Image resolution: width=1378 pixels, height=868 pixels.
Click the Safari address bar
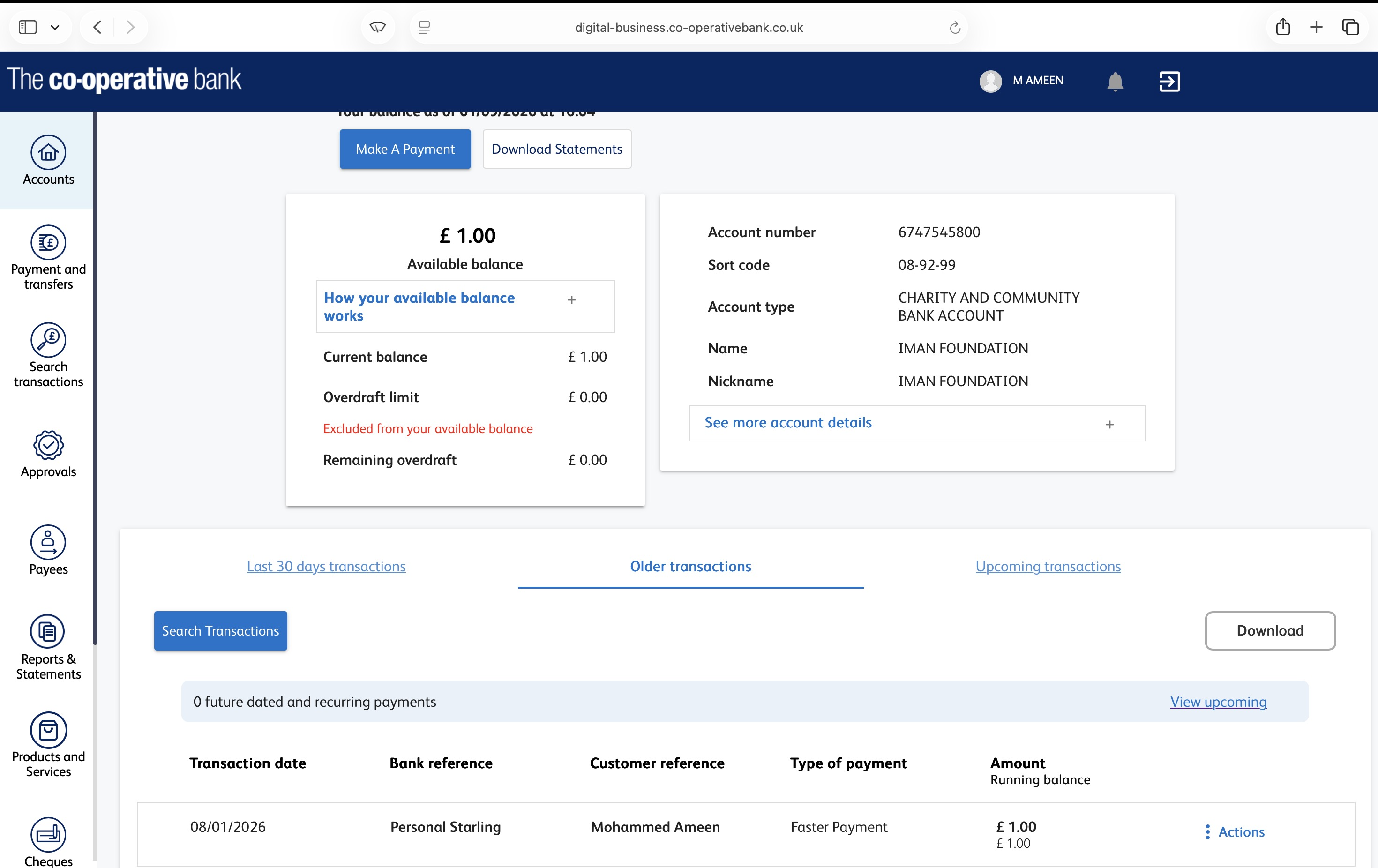[689, 28]
